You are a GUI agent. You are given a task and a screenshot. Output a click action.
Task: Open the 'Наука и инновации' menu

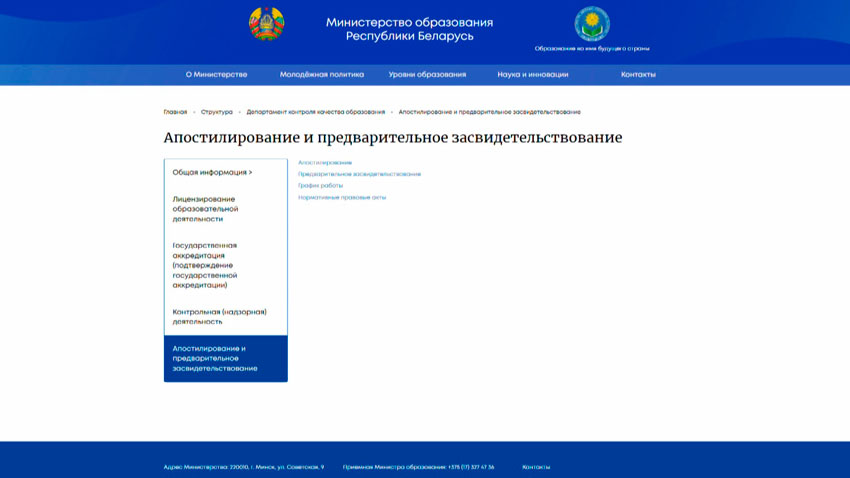point(533,75)
